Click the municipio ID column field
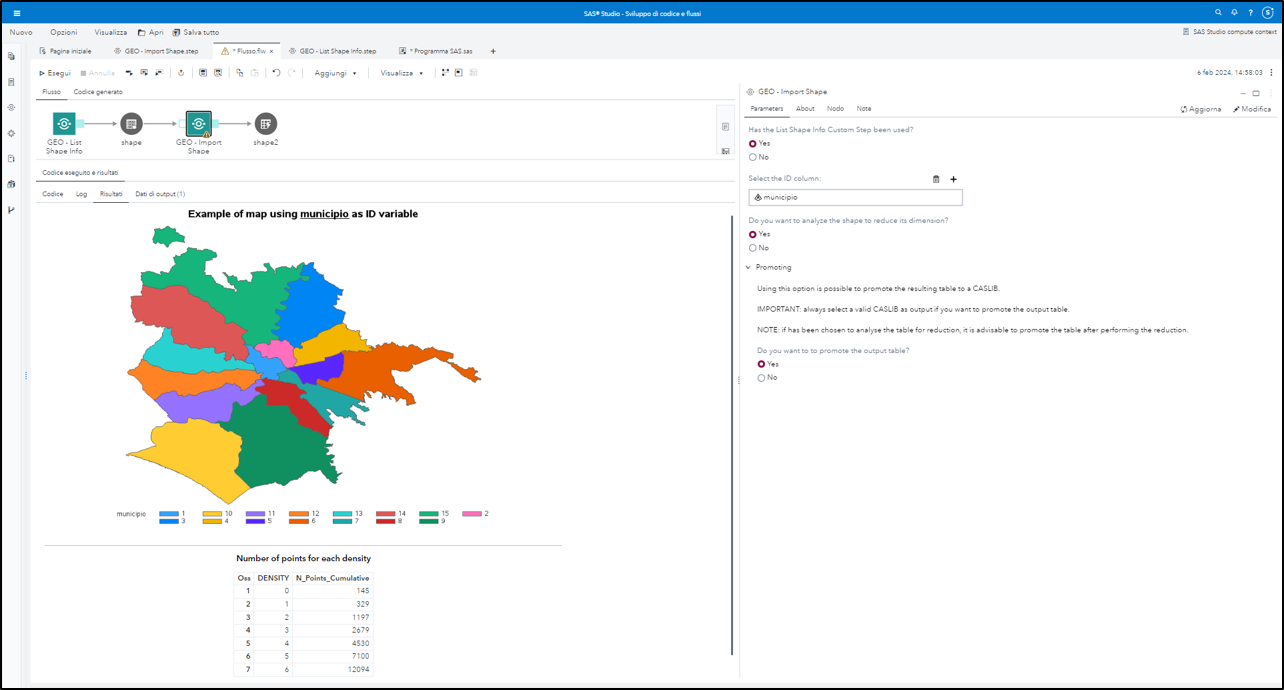 [x=855, y=197]
